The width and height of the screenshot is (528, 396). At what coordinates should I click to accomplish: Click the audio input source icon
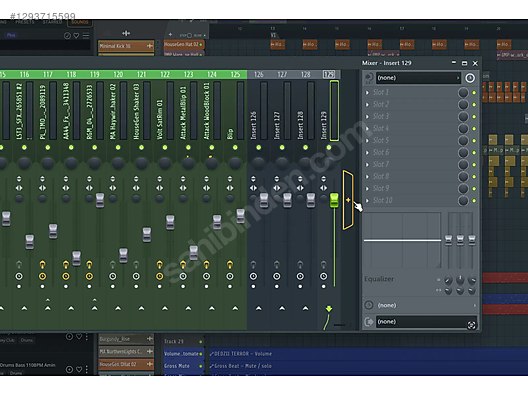tap(369, 78)
